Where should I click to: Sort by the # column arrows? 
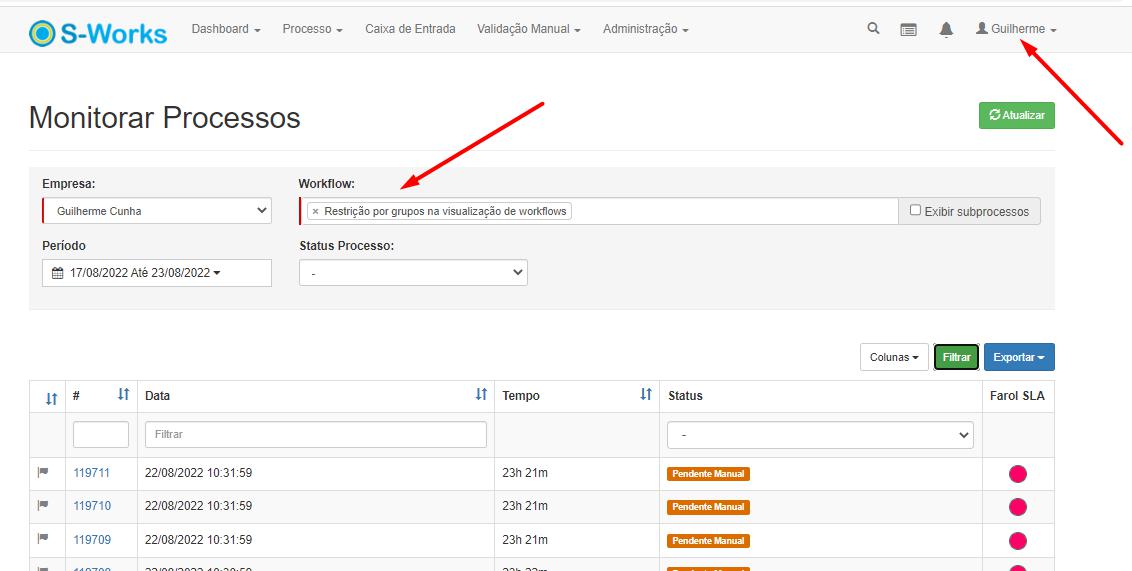pyautogui.click(x=124, y=395)
